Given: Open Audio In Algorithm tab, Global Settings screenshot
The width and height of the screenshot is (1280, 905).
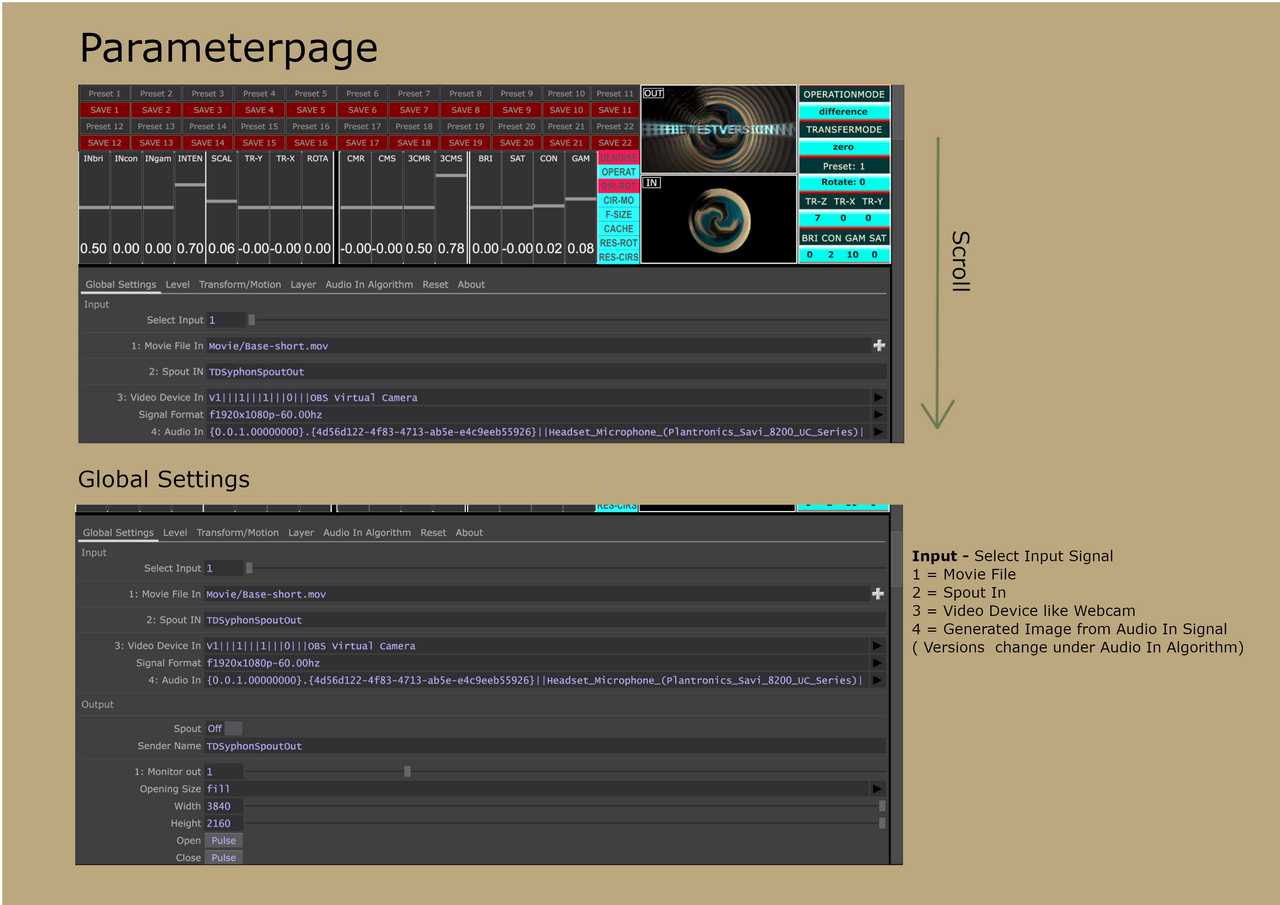Looking at the screenshot, I should (367, 533).
